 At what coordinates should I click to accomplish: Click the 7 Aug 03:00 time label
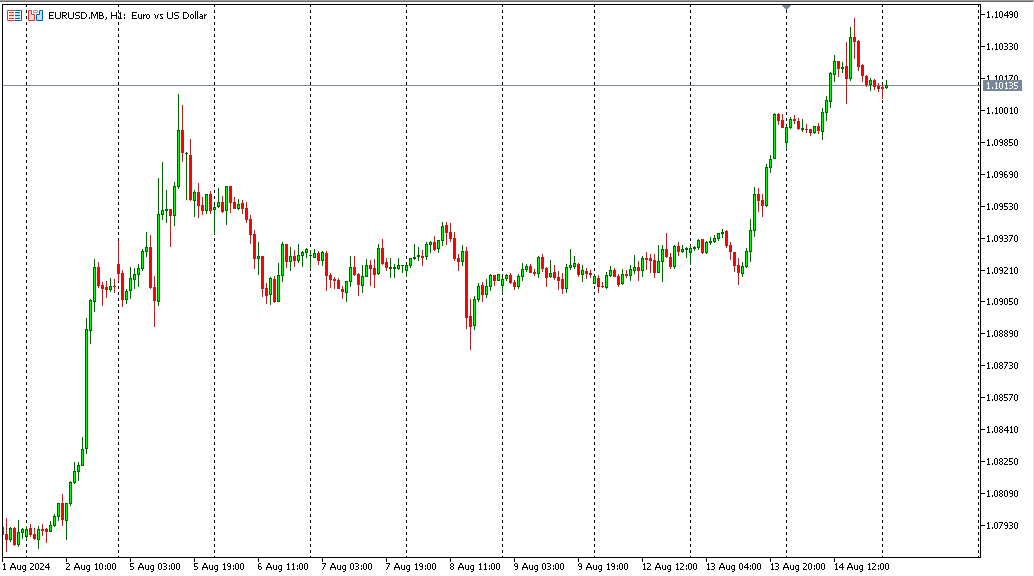[347, 566]
